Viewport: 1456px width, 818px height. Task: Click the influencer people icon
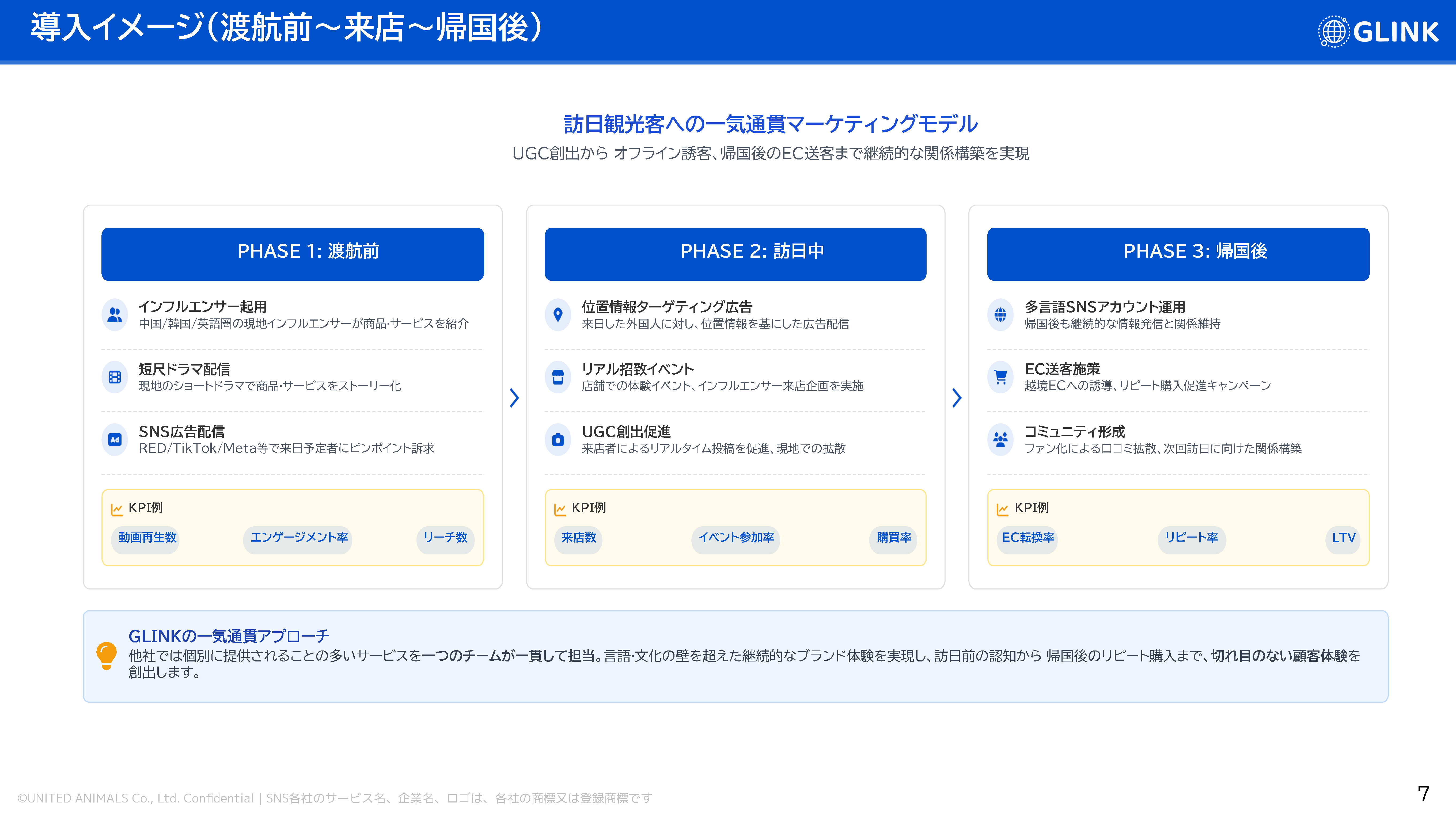[x=115, y=315]
